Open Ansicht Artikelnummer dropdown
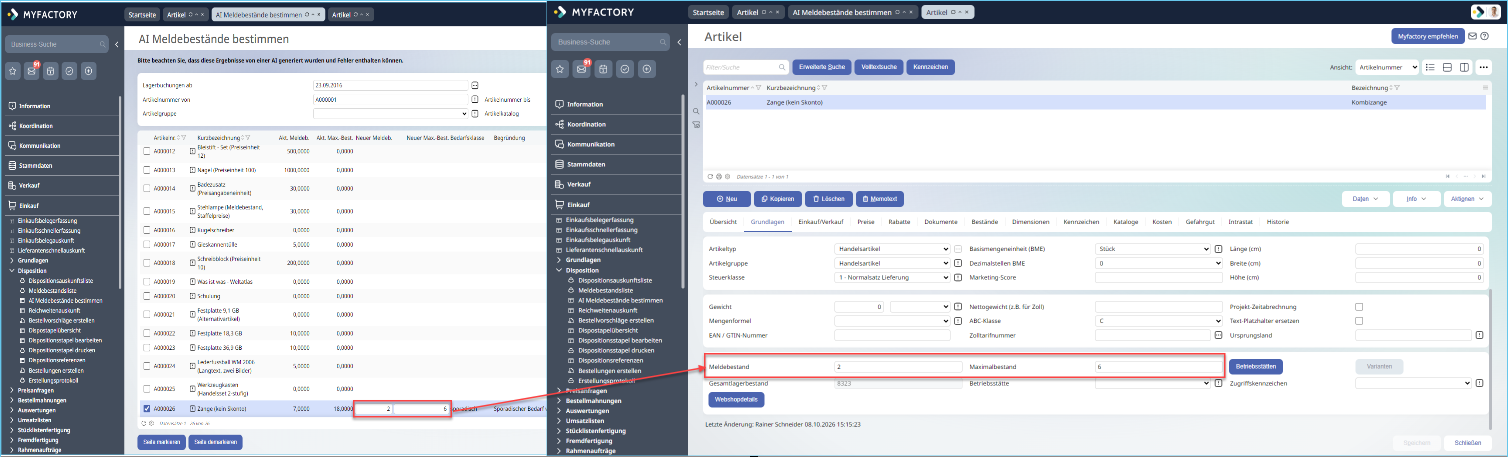The width and height of the screenshot is (1508, 457). point(1387,67)
